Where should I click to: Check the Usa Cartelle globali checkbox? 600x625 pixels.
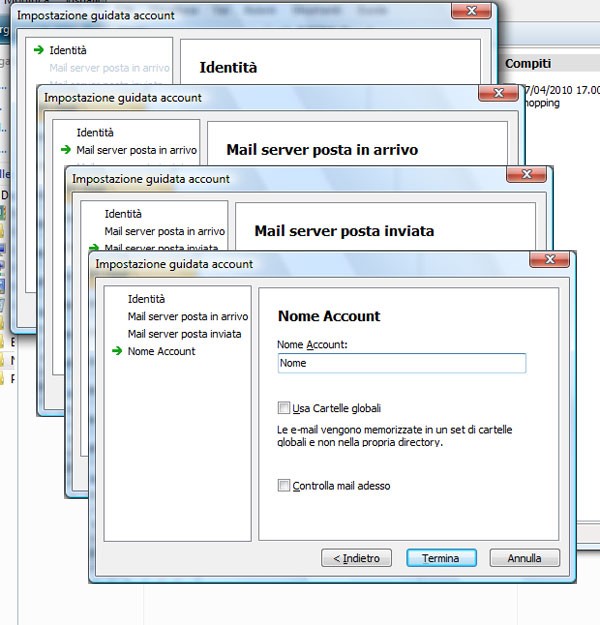pyautogui.click(x=284, y=408)
